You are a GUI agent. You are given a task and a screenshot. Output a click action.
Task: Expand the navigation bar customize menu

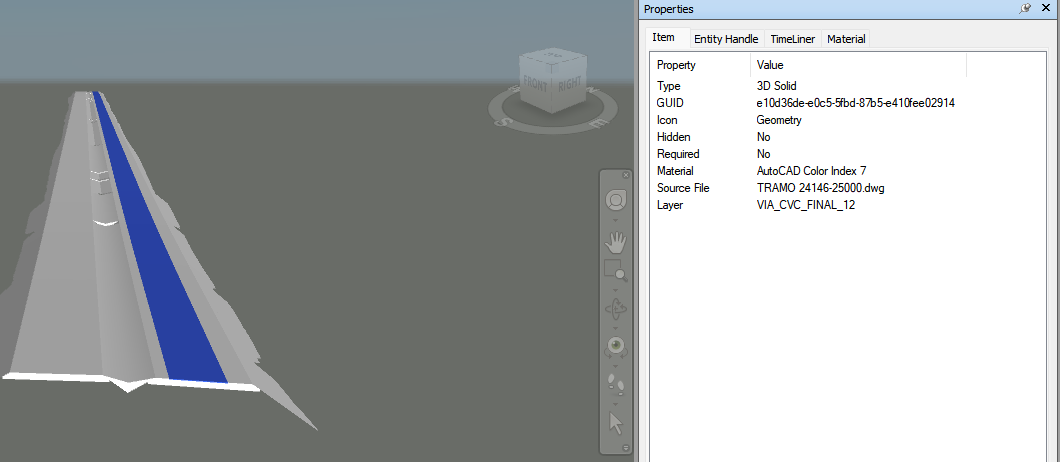click(x=625, y=447)
